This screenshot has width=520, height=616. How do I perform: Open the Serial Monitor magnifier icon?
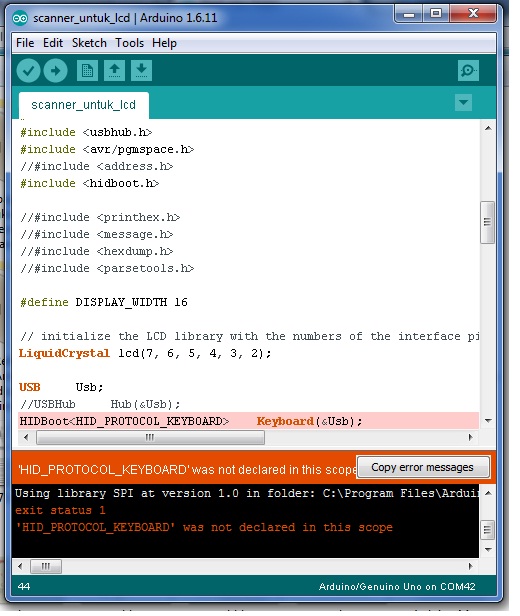468,71
